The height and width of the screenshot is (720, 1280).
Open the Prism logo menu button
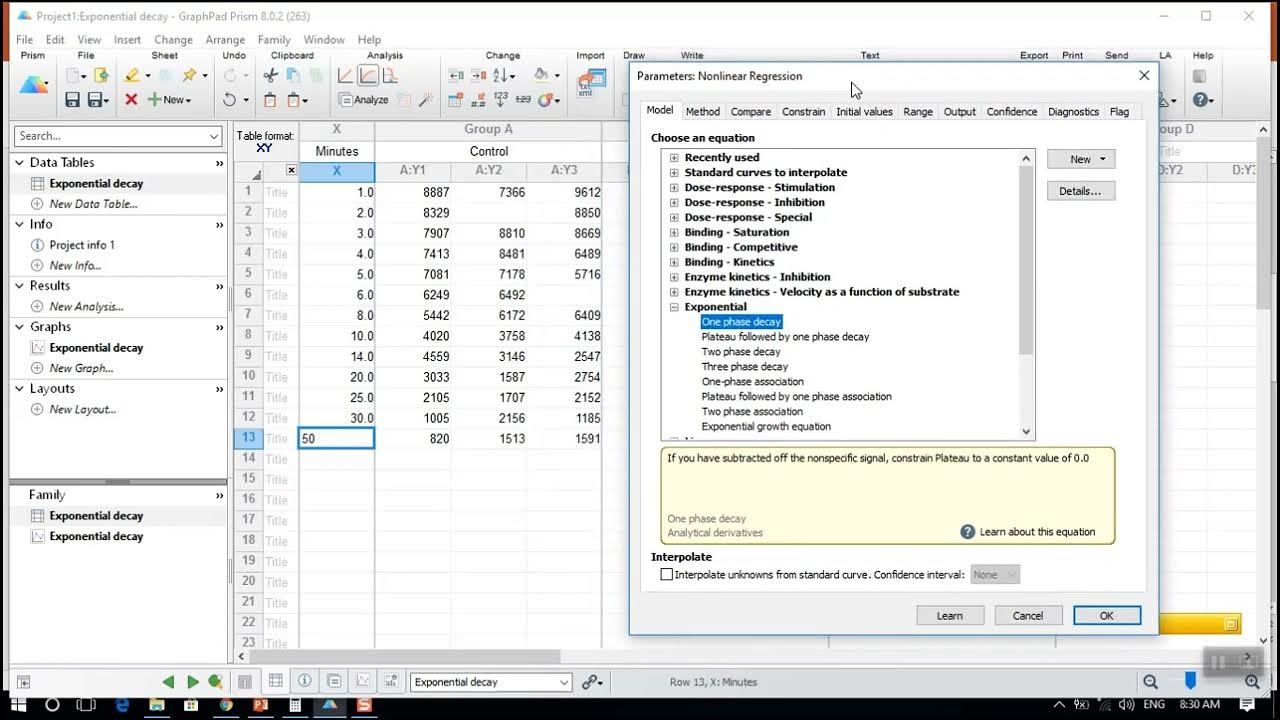point(33,86)
